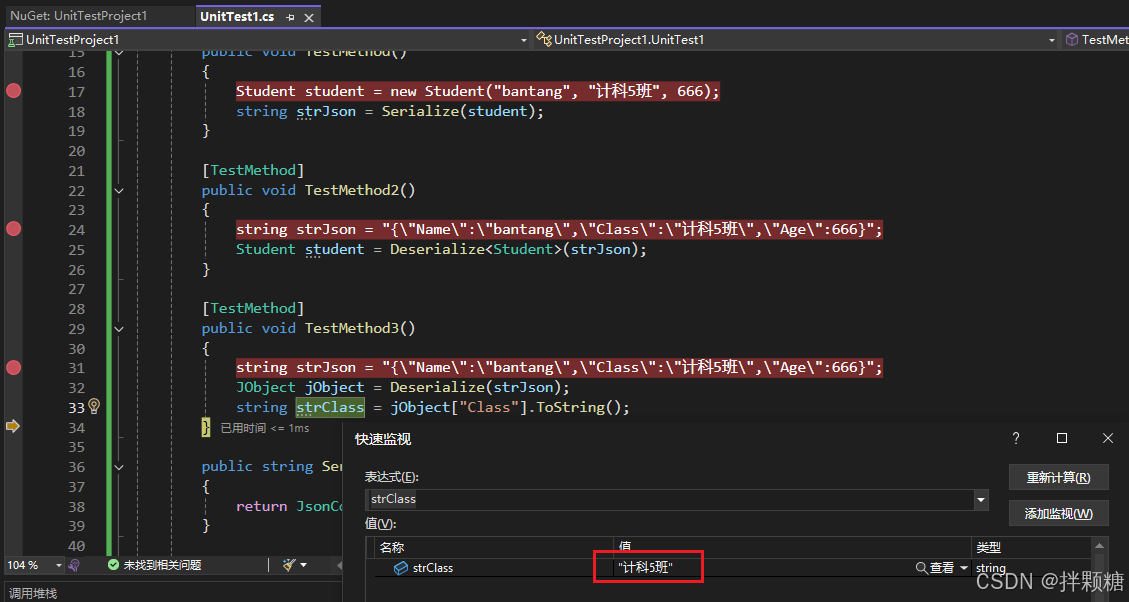1129x602 pixels.
Task: Click the [TestMethod] attribute on line 21
Action: [253, 171]
